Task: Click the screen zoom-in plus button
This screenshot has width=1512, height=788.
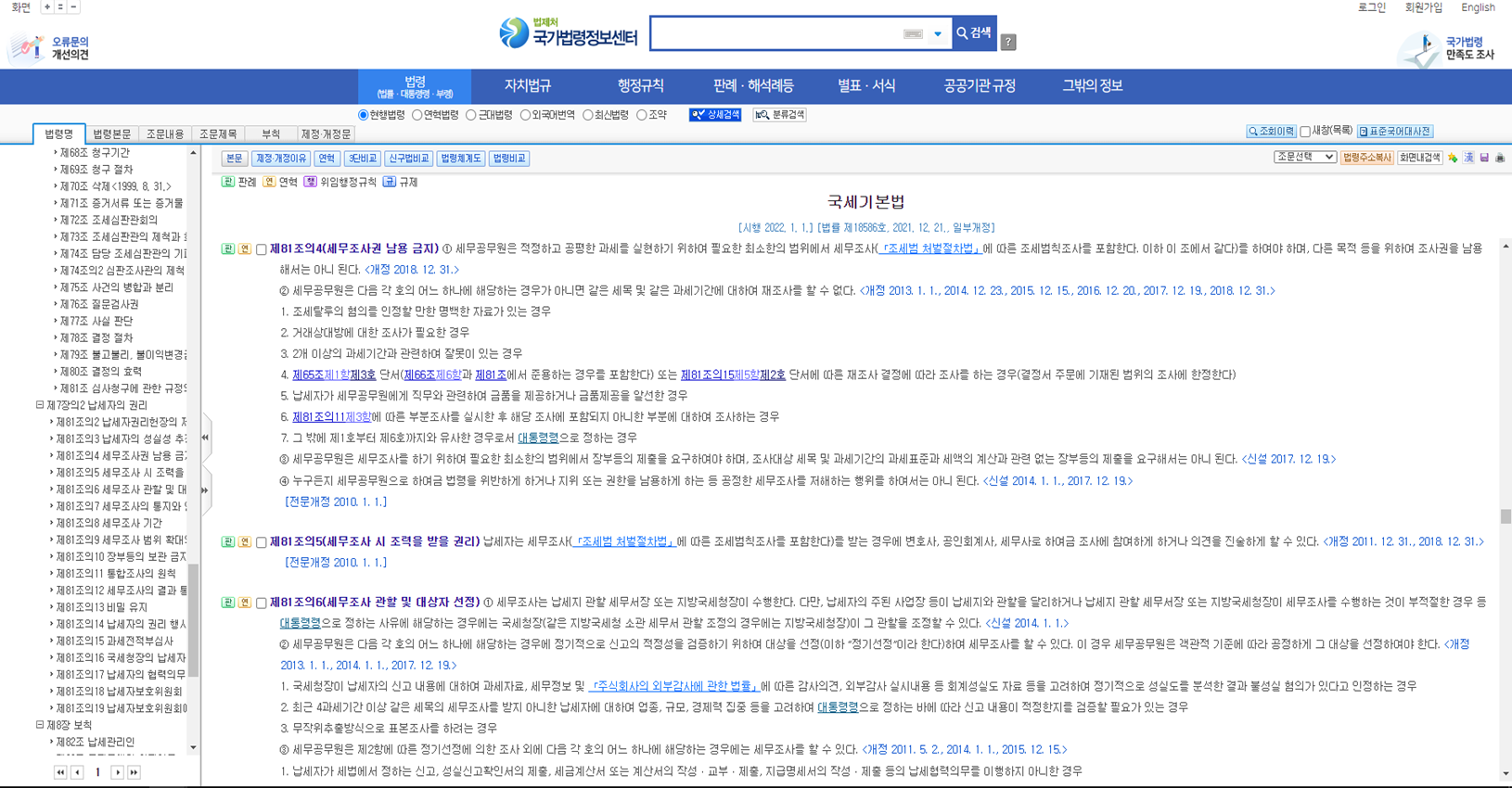Action: [47, 6]
